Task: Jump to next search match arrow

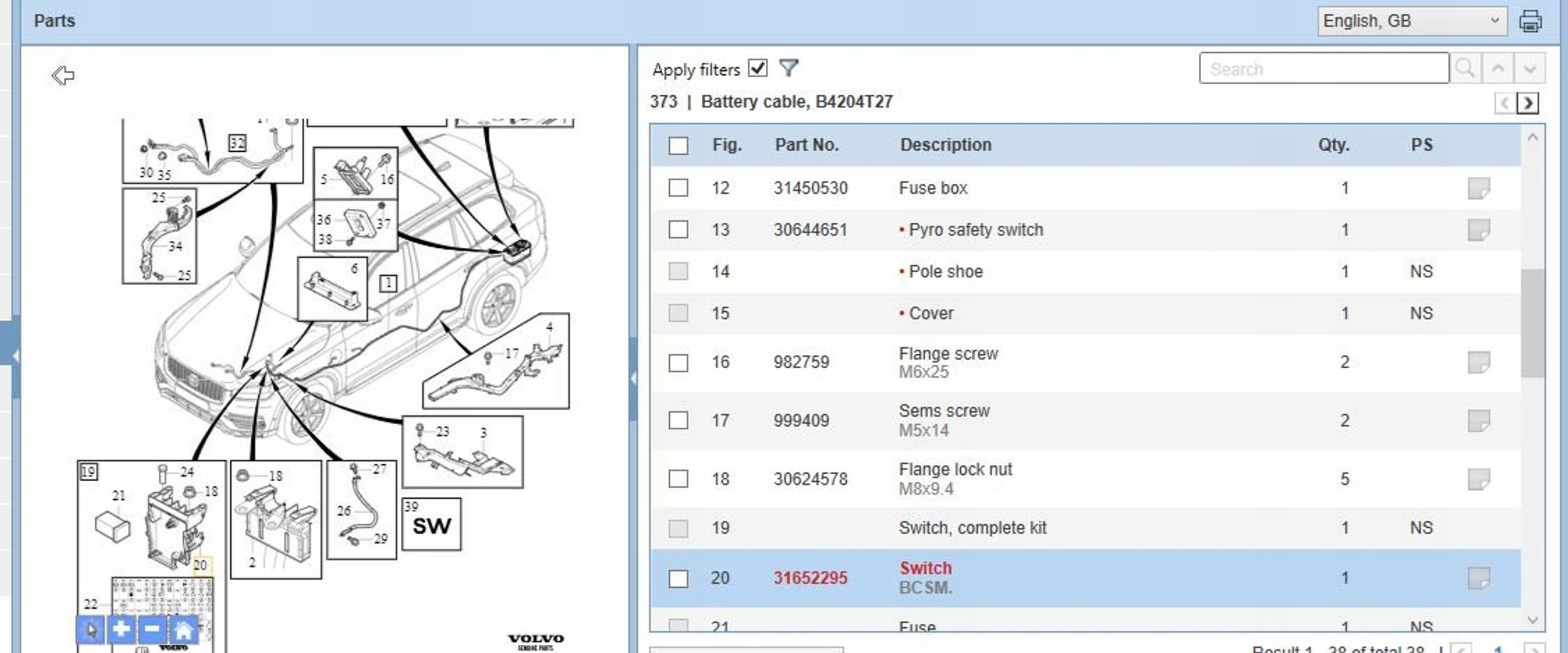Action: tap(1530, 68)
